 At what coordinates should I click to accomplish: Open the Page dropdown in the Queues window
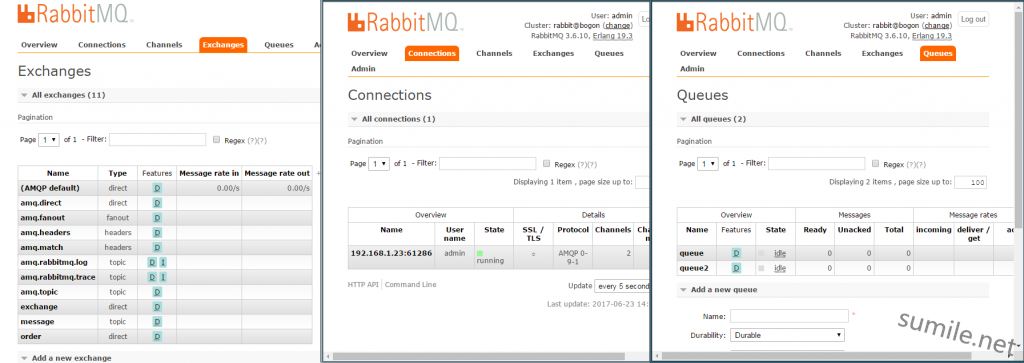[708, 163]
